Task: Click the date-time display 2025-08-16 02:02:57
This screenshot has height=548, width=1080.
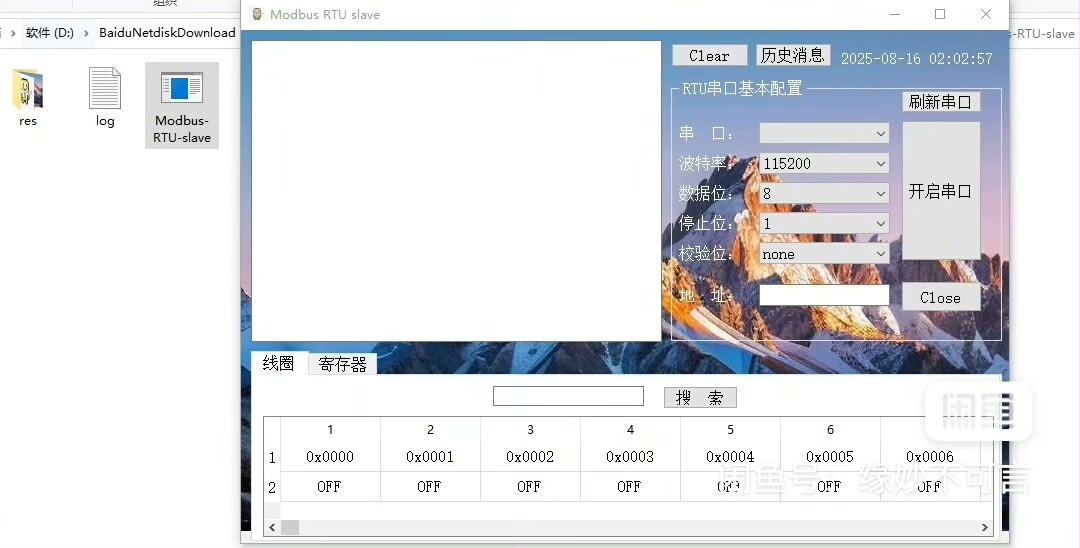Action: click(x=917, y=59)
